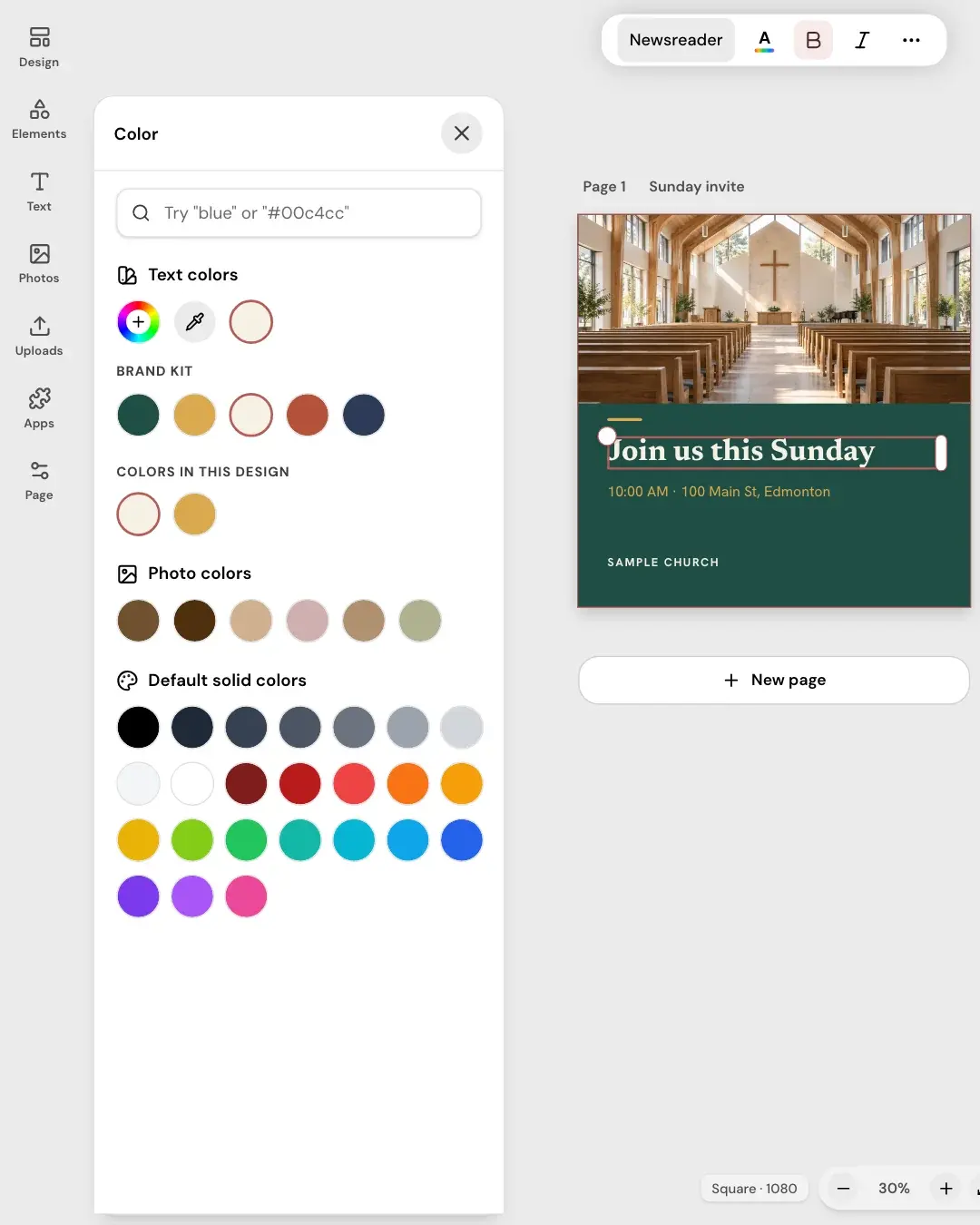The width and height of the screenshot is (980, 1225).
Task: Pick dark green Brand Kit color
Action: tap(139, 415)
